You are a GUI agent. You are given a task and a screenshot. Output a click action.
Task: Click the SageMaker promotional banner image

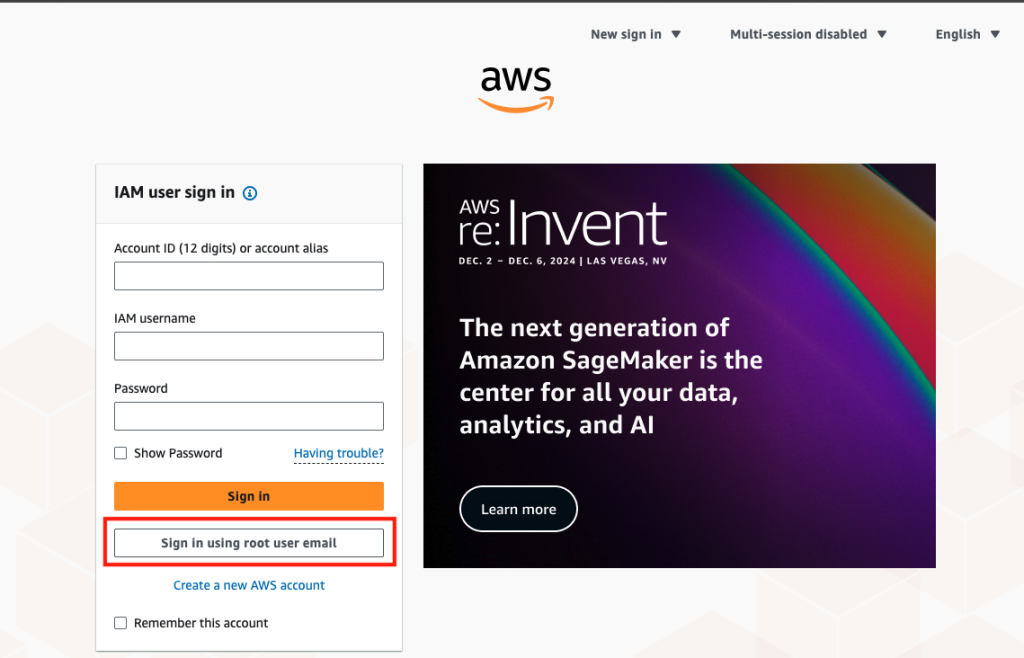(x=679, y=366)
